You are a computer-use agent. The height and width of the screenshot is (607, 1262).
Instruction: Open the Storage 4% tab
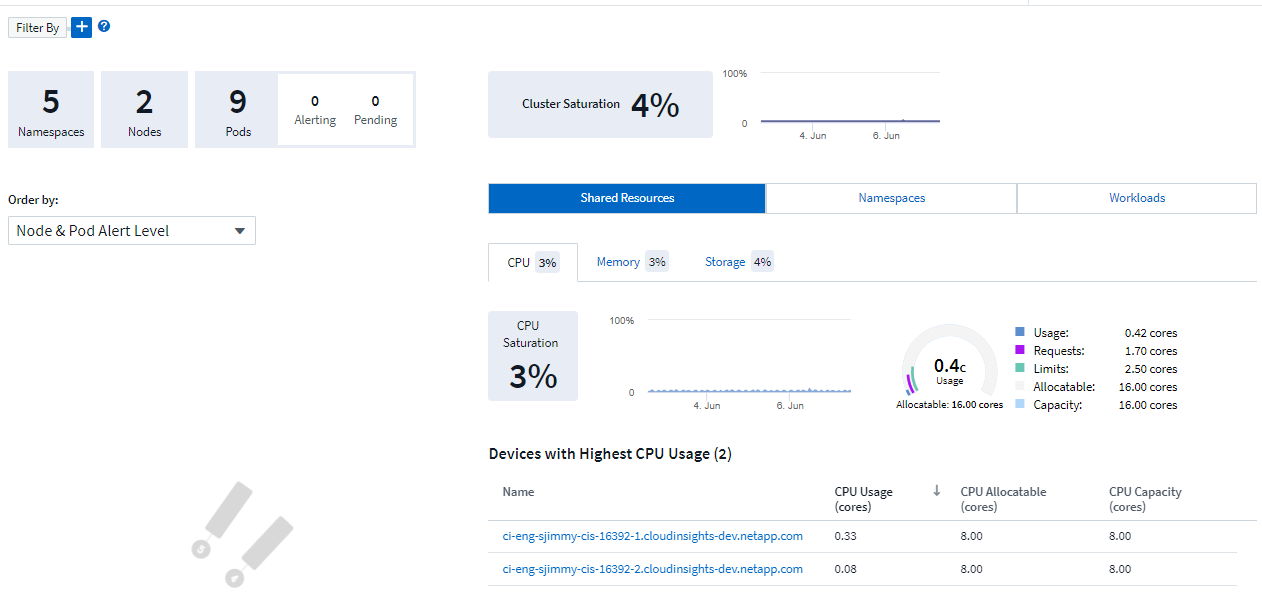tap(738, 262)
